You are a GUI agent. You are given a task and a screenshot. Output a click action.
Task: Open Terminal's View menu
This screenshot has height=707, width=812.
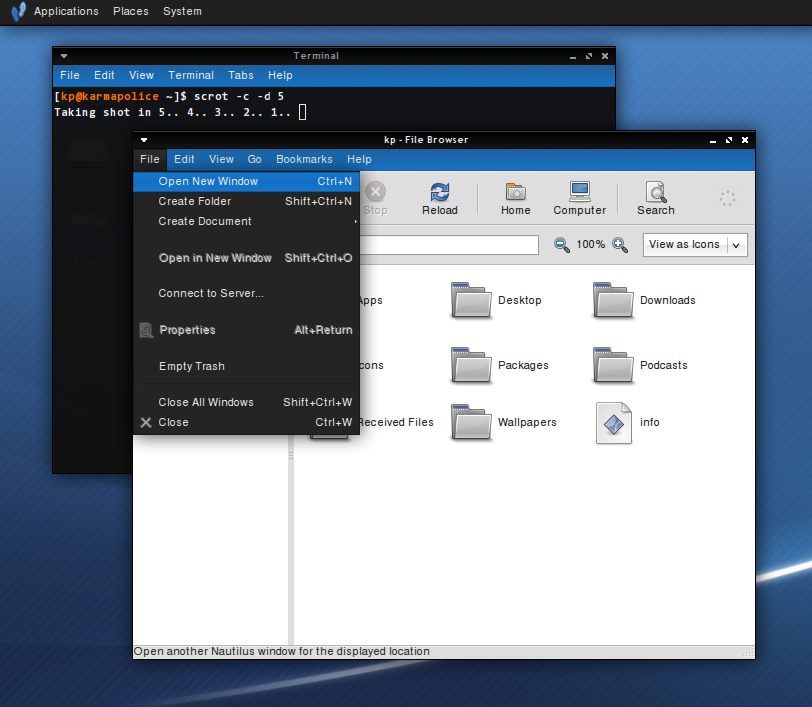pos(141,75)
